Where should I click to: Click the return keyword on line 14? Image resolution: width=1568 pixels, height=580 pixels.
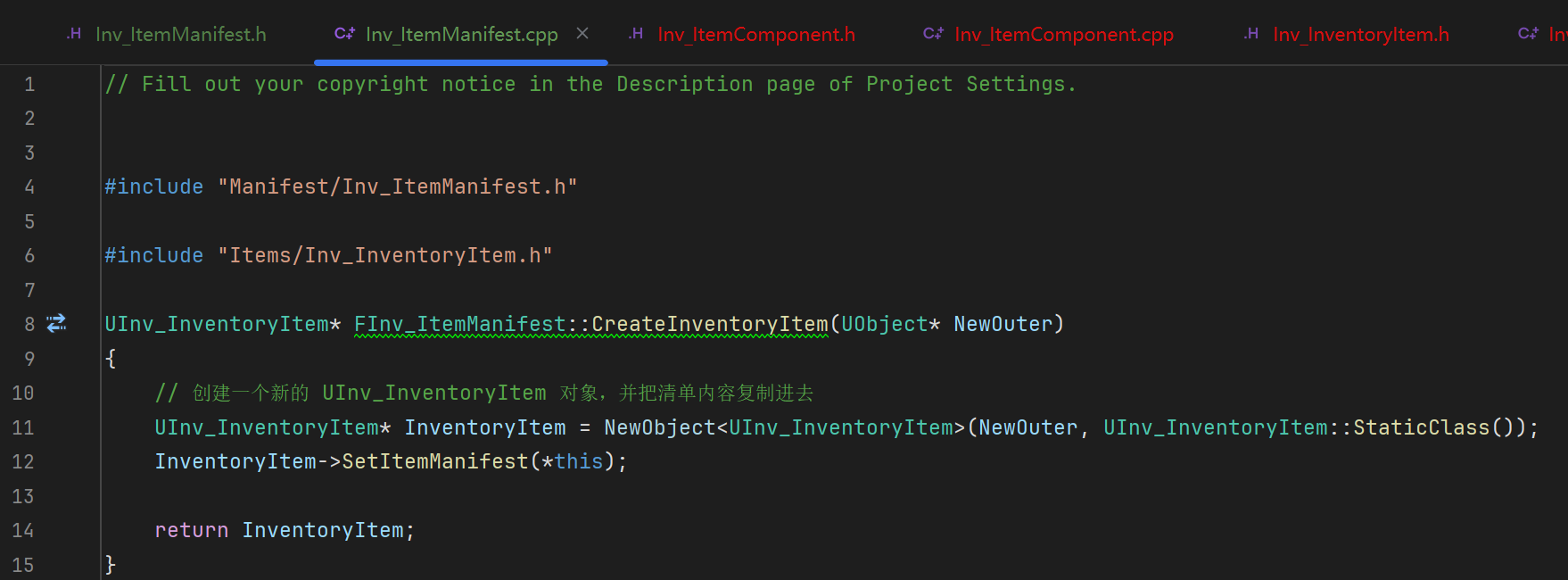[x=192, y=530]
